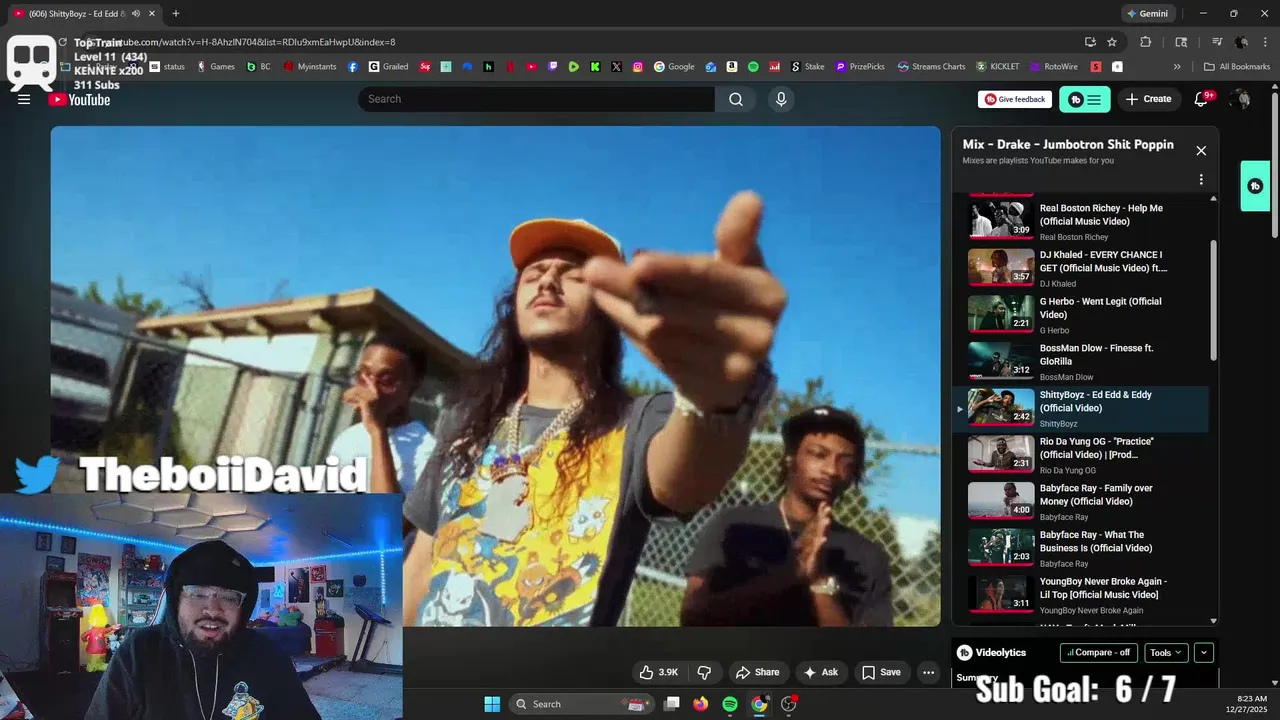
Task: Open the YouTube hamburger guide menu
Action: pyautogui.click(x=24, y=99)
